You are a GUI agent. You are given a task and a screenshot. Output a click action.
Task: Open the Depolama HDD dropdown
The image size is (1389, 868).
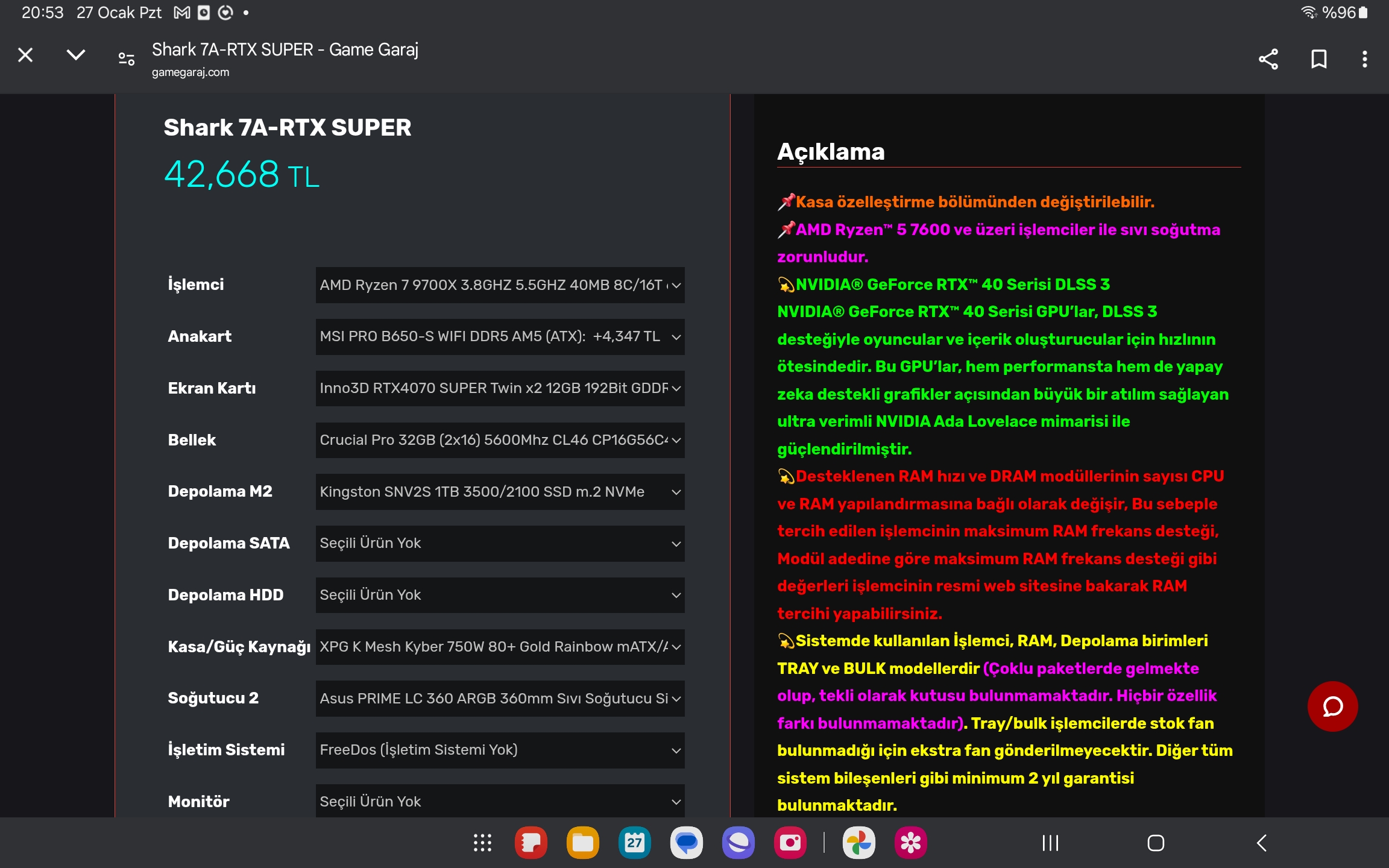coord(500,595)
